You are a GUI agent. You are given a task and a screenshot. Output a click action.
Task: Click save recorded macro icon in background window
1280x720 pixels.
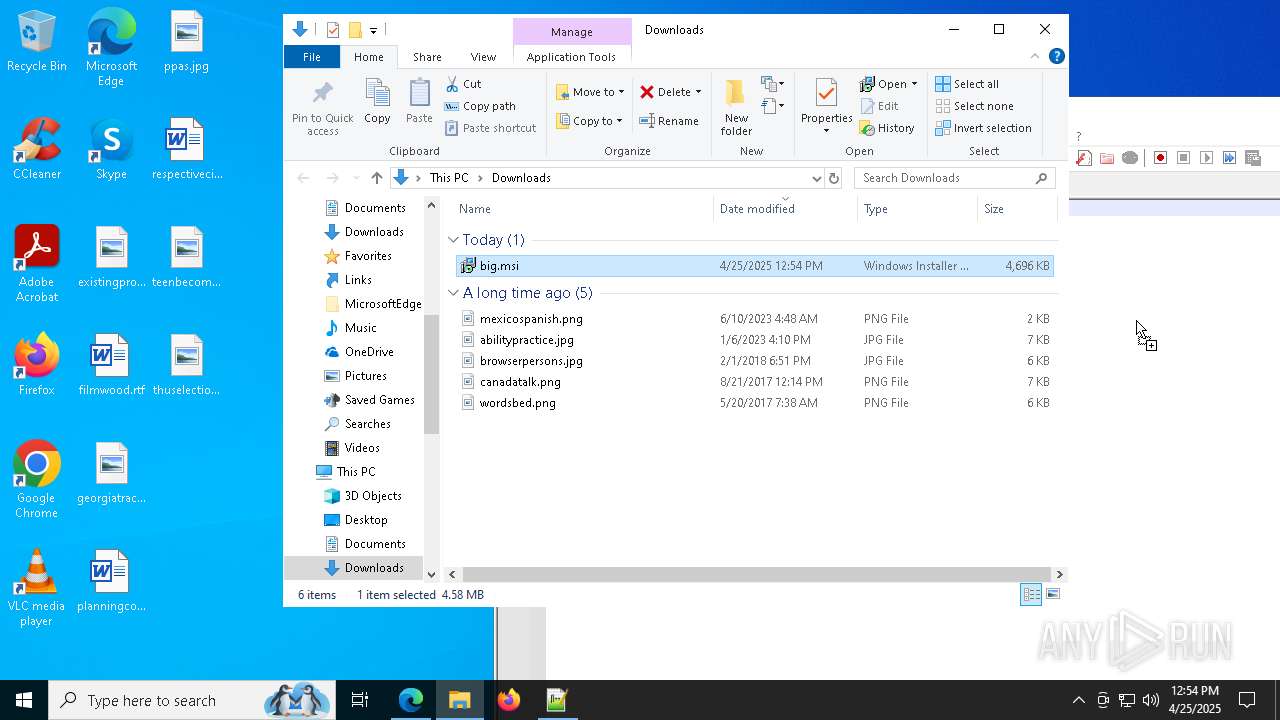1252,158
